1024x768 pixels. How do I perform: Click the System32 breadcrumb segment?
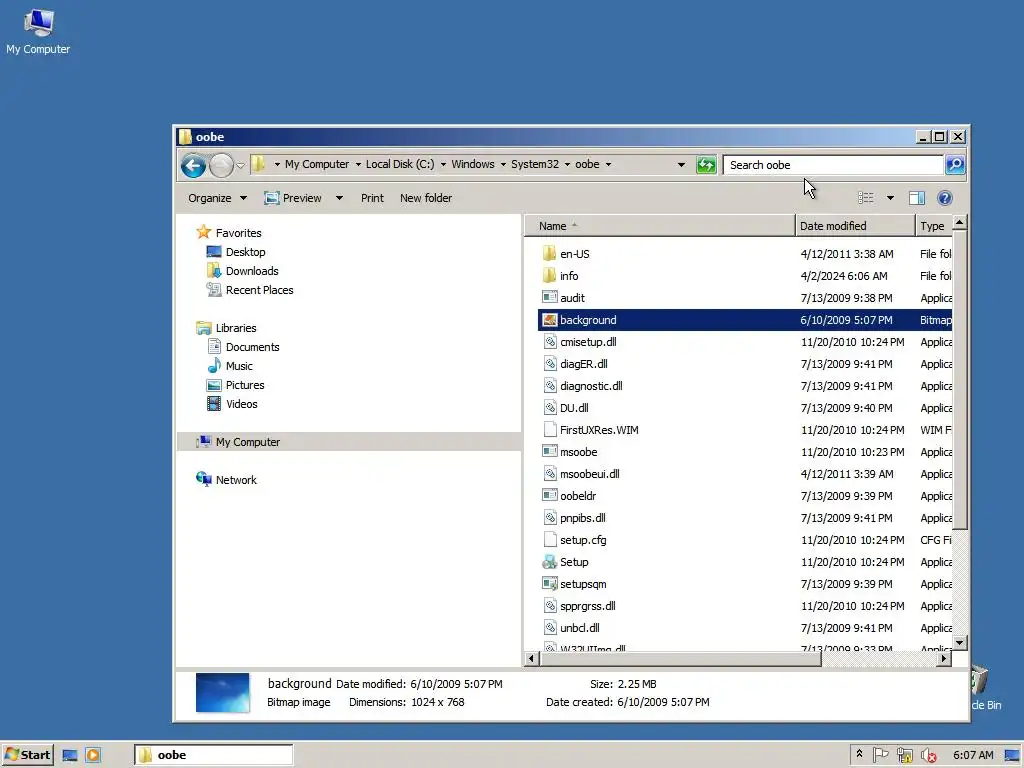(535, 165)
